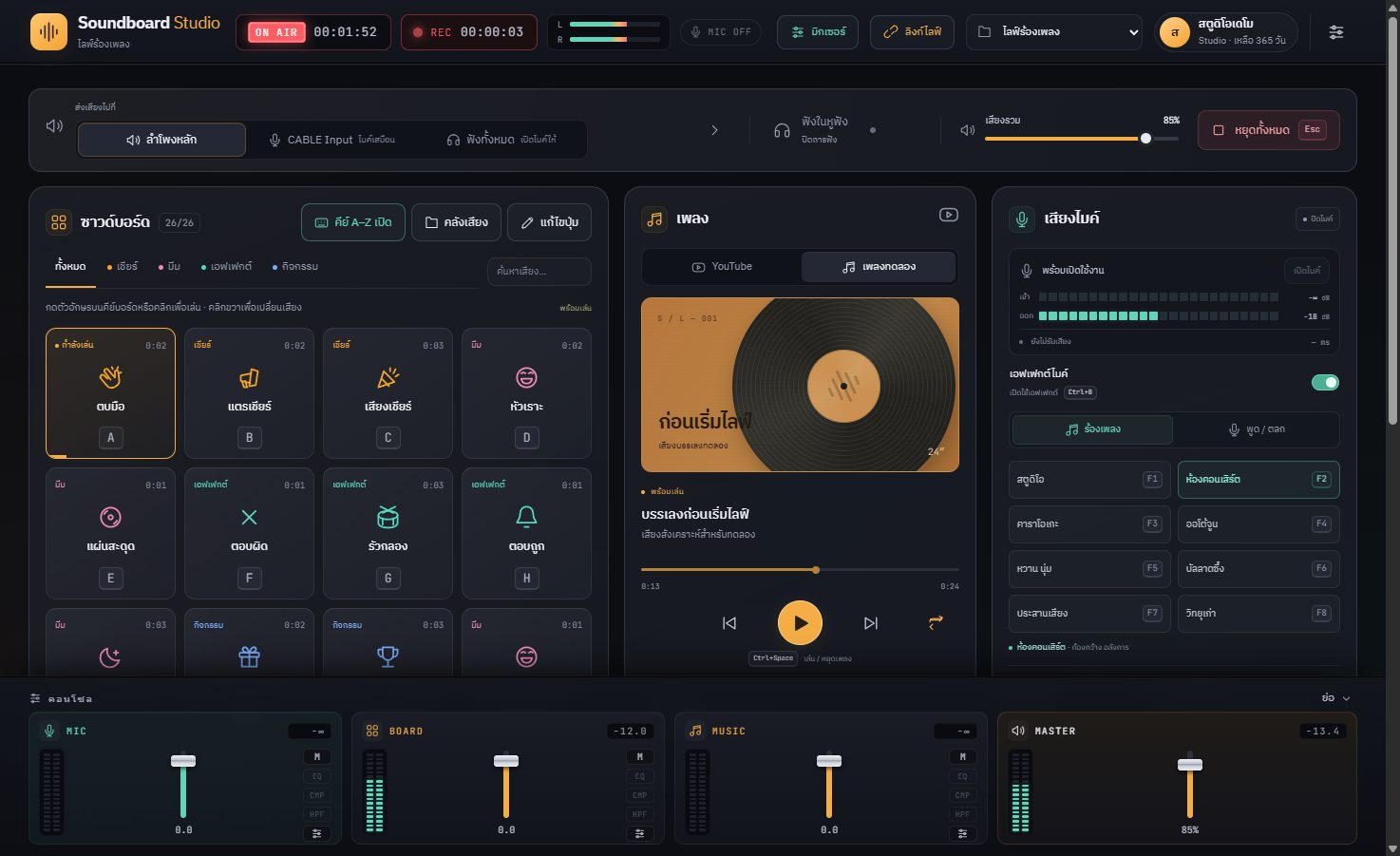The width and height of the screenshot is (1400, 856).
Task: Skip to previous track
Action: 729,623
